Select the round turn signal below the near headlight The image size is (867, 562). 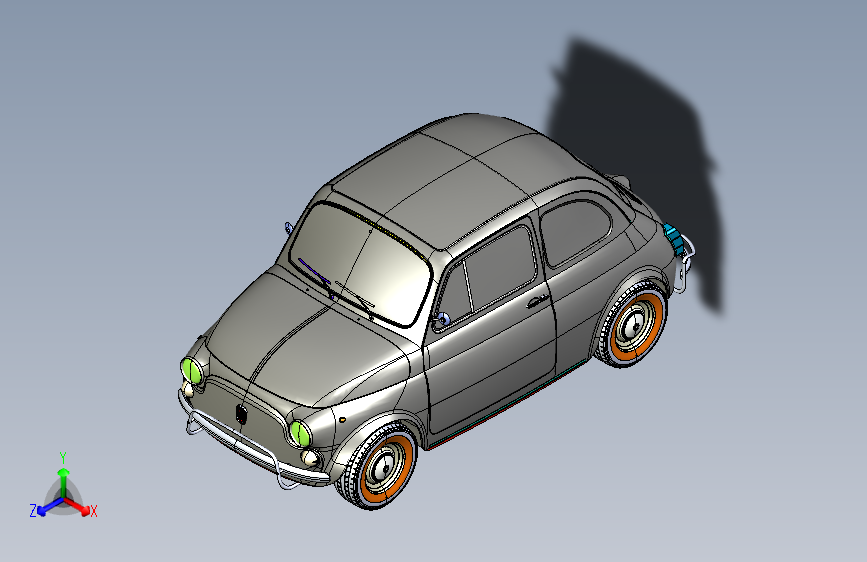310,457
